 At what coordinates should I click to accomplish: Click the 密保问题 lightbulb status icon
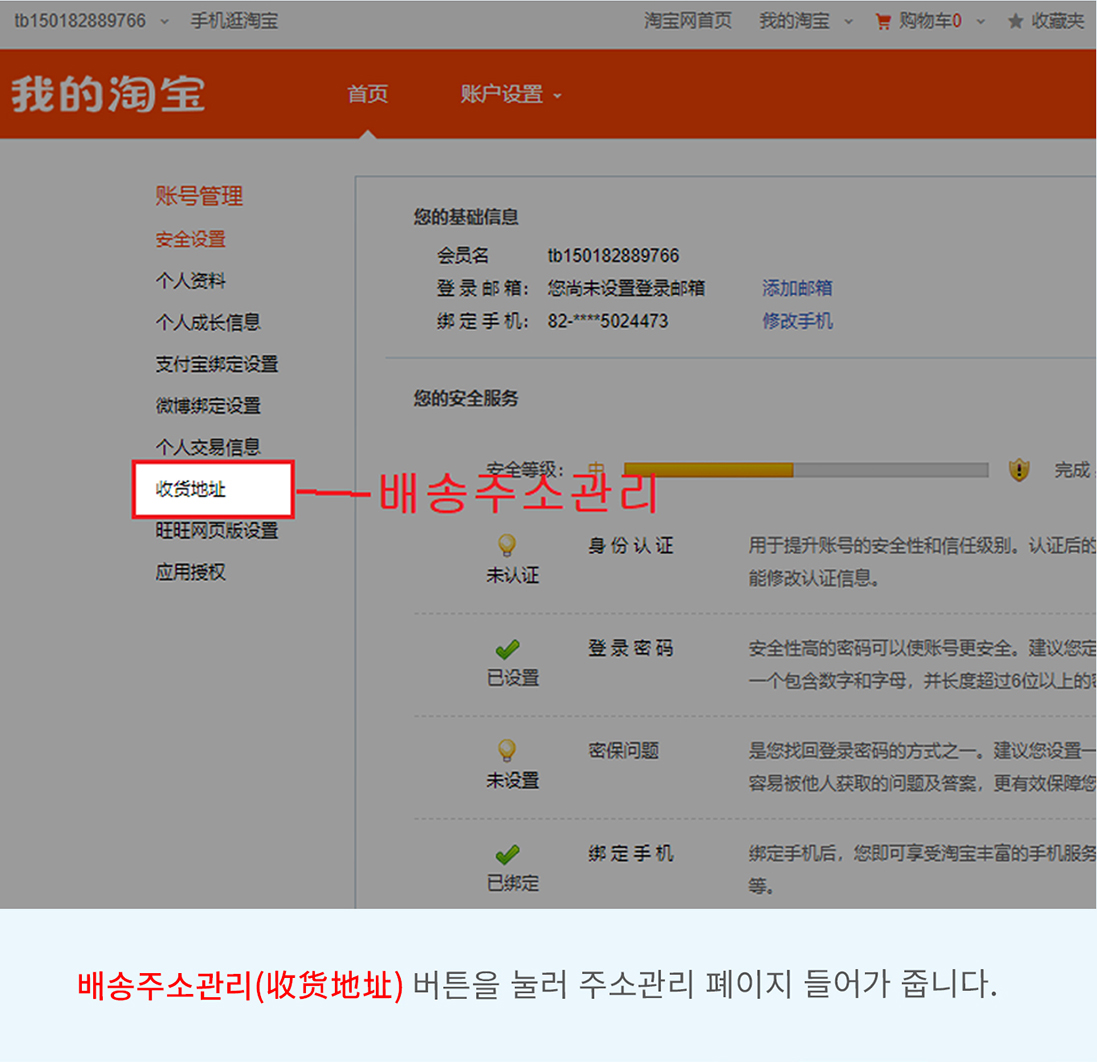point(507,750)
